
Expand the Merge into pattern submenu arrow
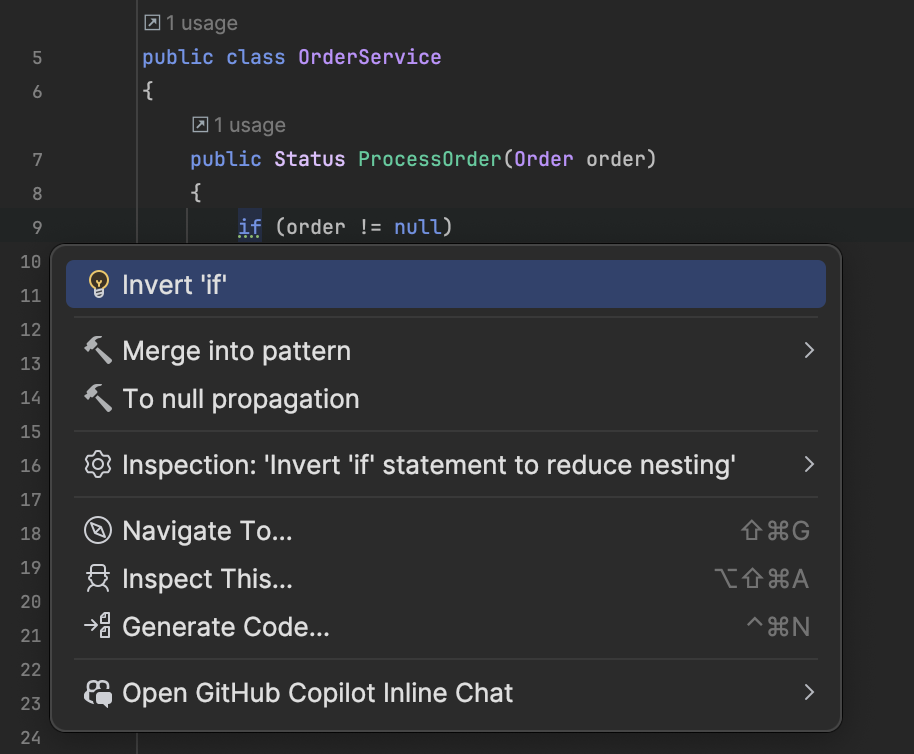pyautogui.click(x=808, y=351)
